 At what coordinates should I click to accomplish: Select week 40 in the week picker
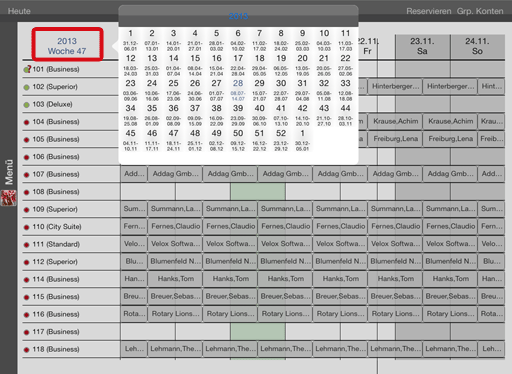(259, 115)
